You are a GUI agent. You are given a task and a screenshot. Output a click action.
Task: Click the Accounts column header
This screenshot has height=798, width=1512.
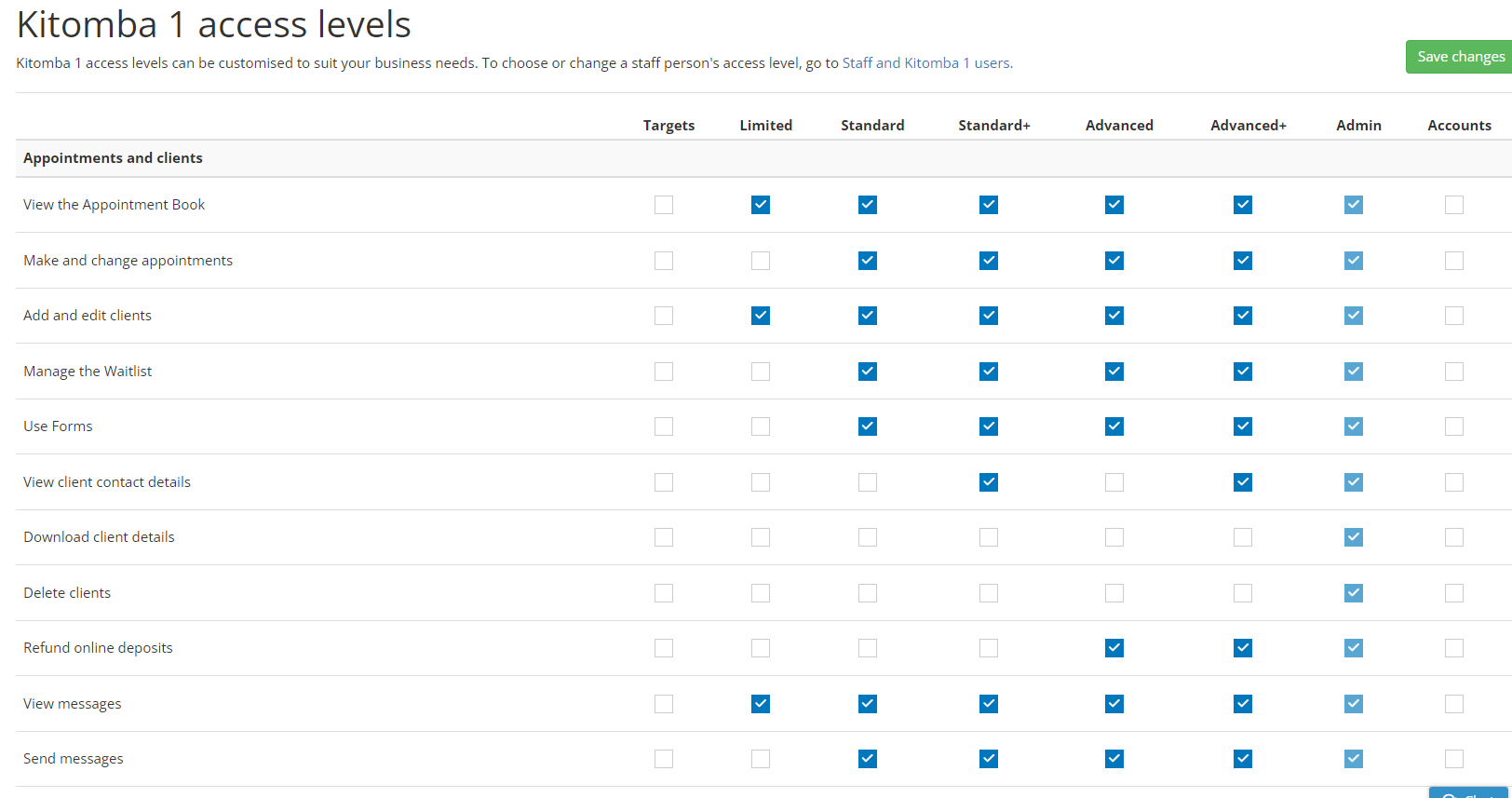[1459, 126]
